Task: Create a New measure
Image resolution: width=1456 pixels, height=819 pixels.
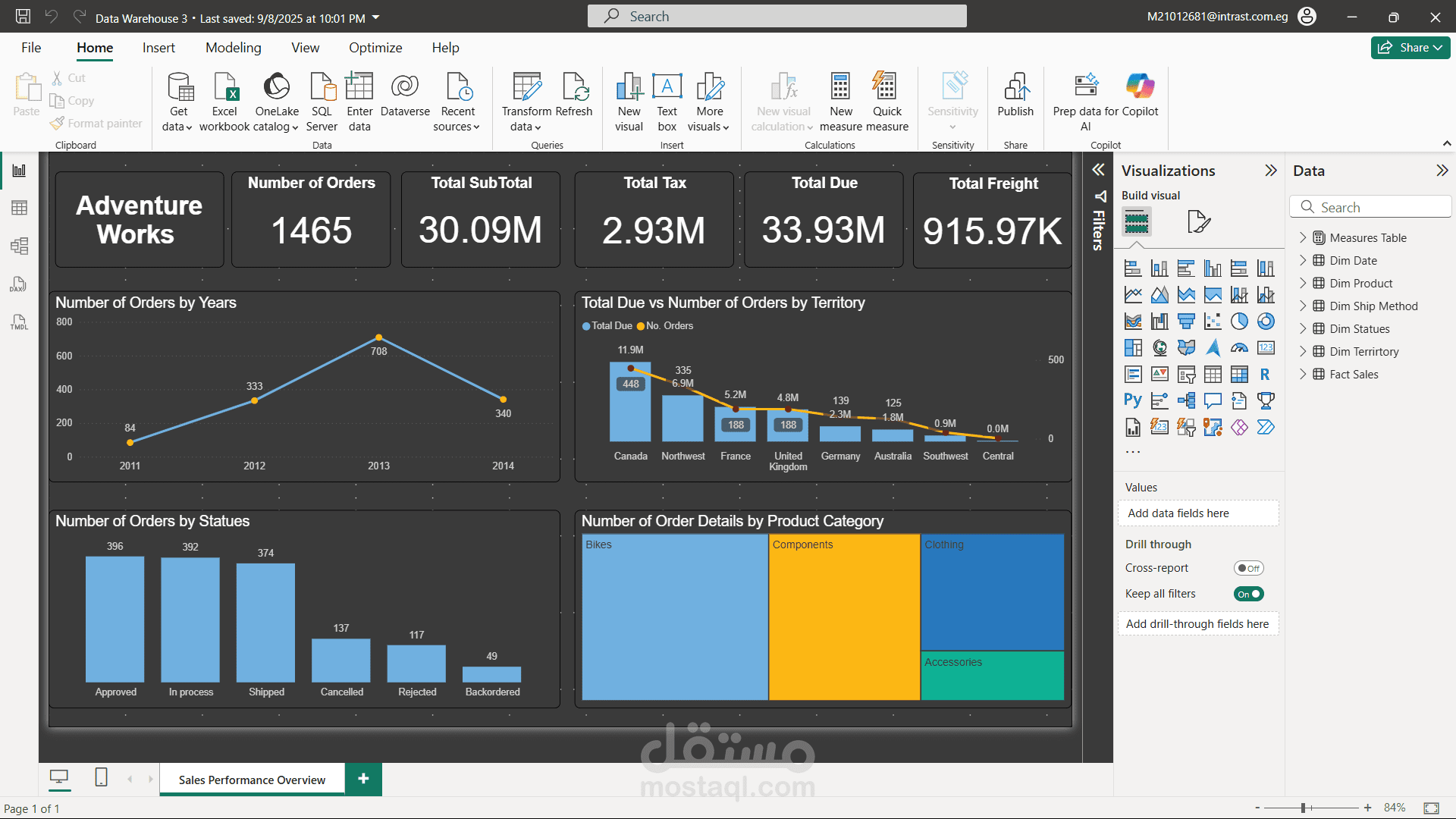Action: tap(840, 102)
